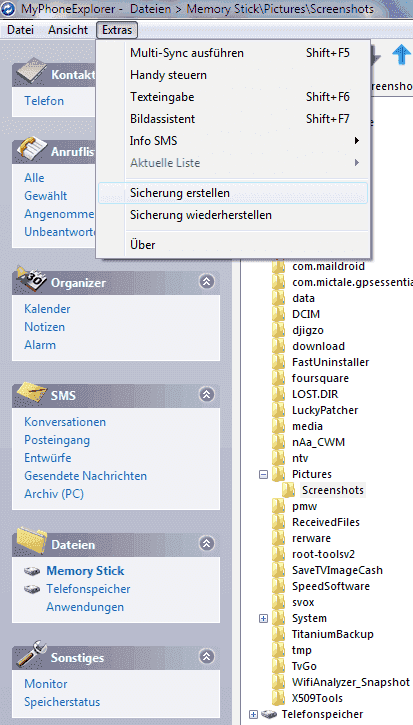
Task: Click the Organizer calendar header icon
Action: pyautogui.click(x=31, y=278)
